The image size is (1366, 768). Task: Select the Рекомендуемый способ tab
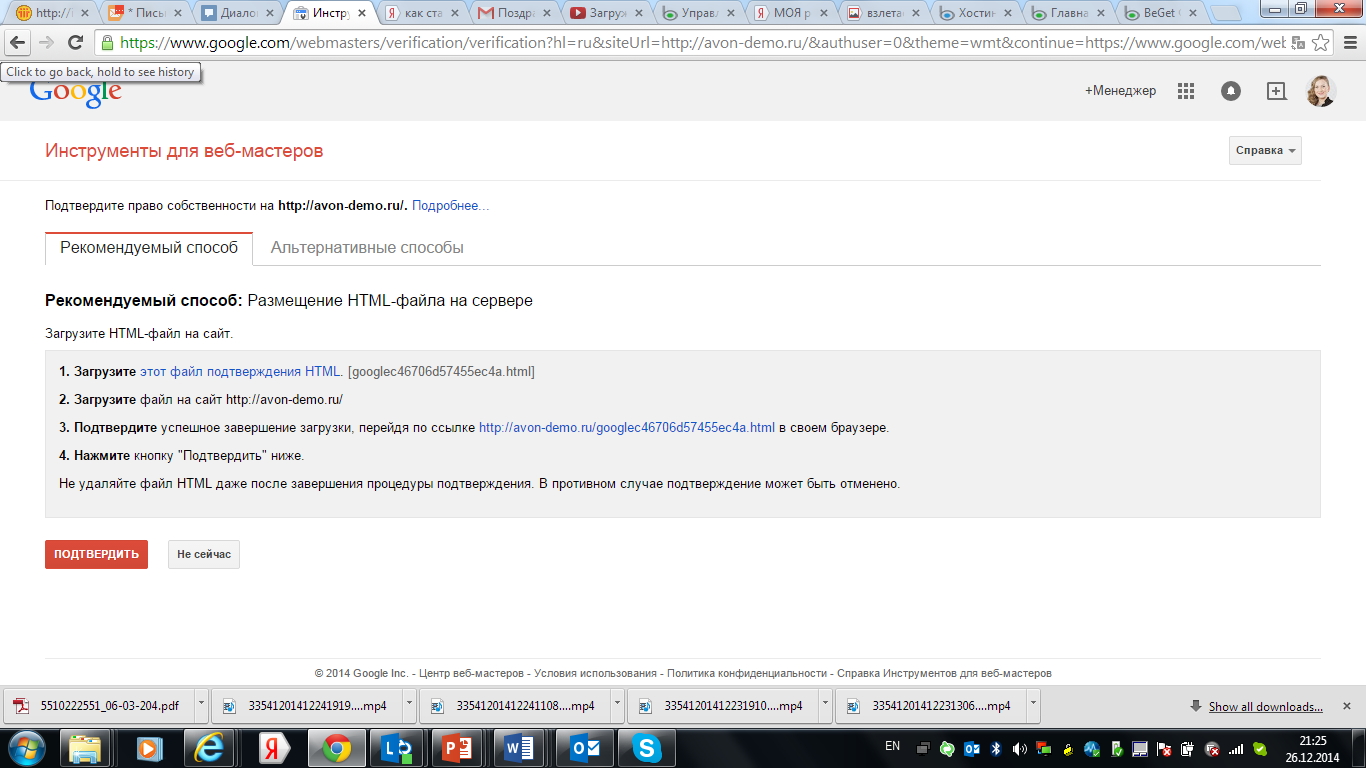pyautogui.click(x=149, y=248)
